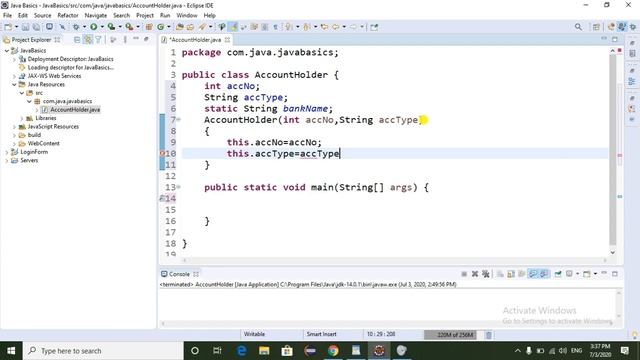Click the Run External Tools icon

(129, 27)
